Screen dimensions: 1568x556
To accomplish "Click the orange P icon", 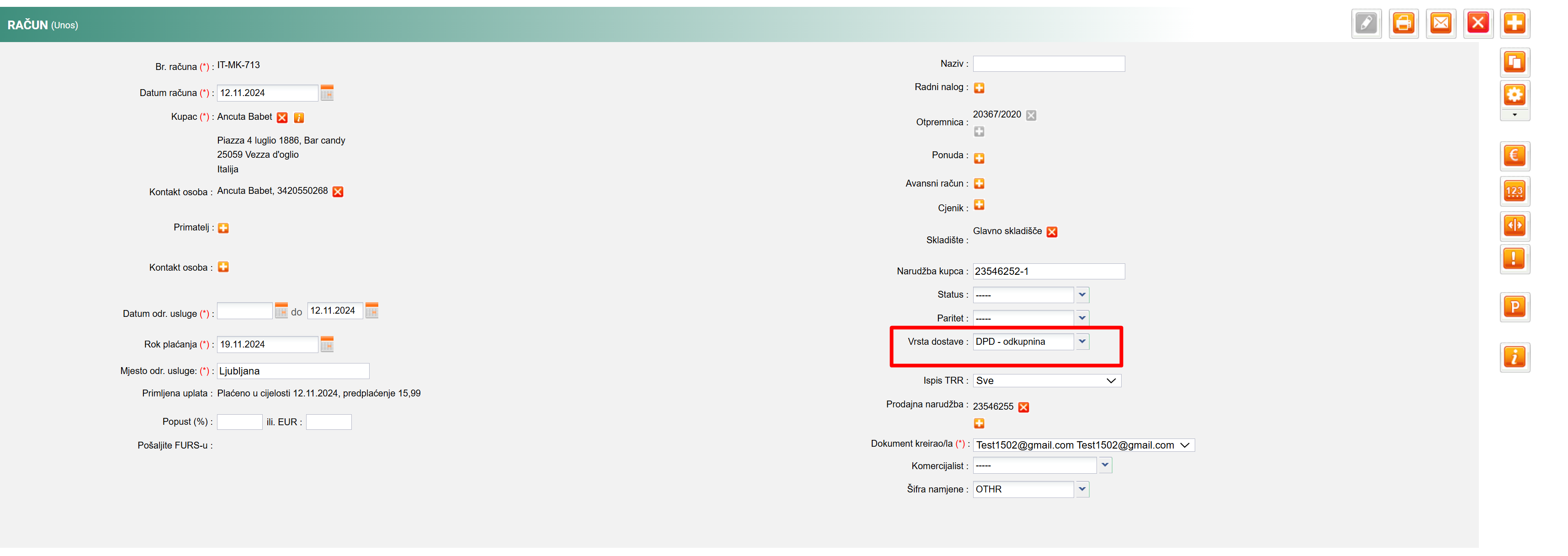I will 1514,307.
